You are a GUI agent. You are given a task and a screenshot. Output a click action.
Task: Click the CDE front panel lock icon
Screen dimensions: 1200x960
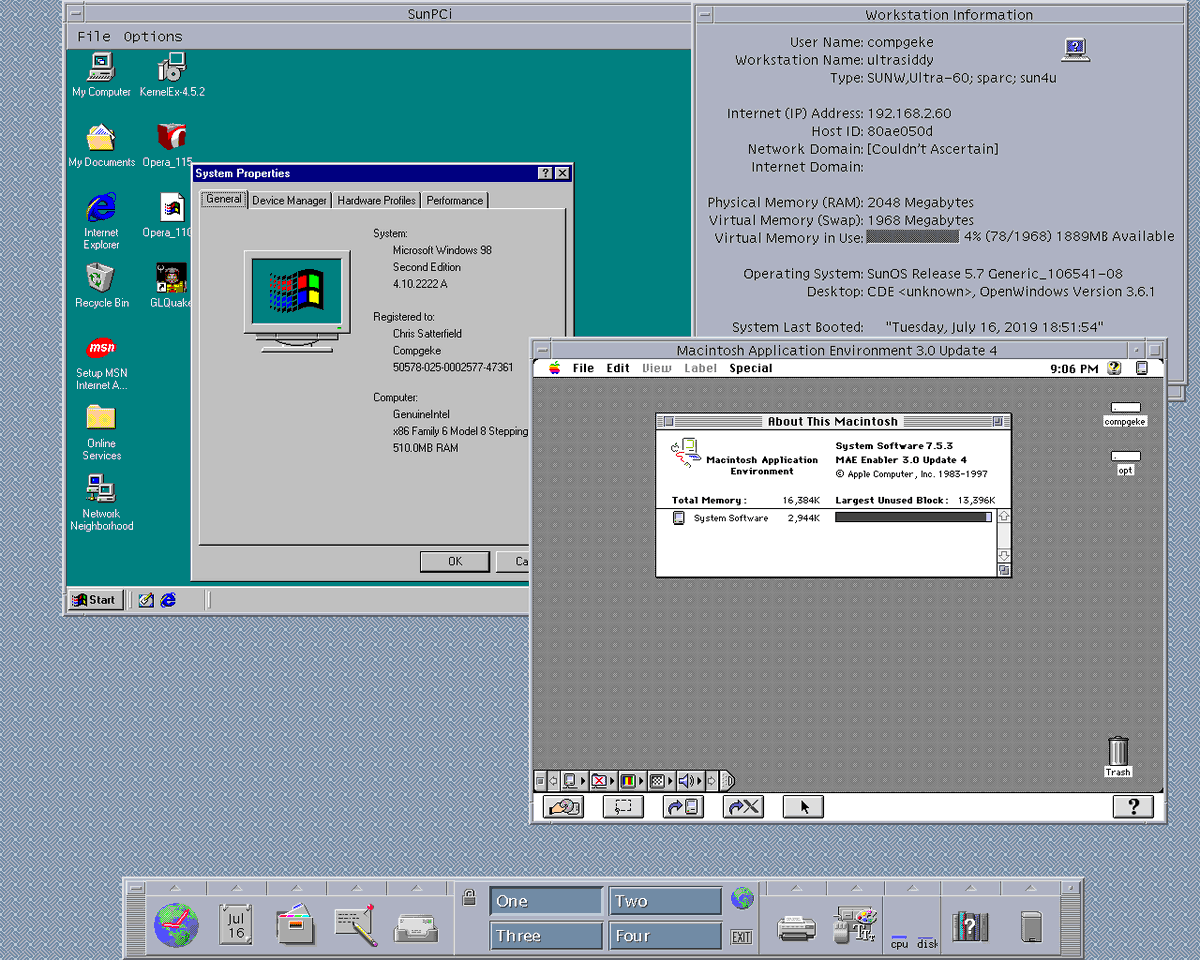pos(469,898)
